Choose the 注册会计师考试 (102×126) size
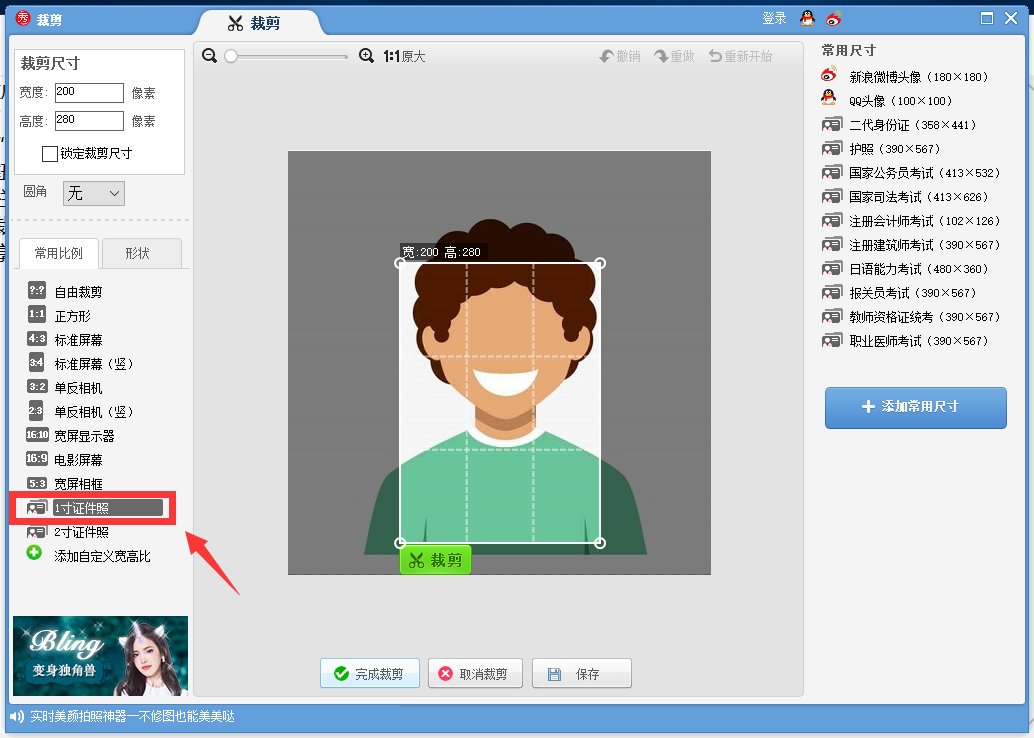 tap(911, 220)
